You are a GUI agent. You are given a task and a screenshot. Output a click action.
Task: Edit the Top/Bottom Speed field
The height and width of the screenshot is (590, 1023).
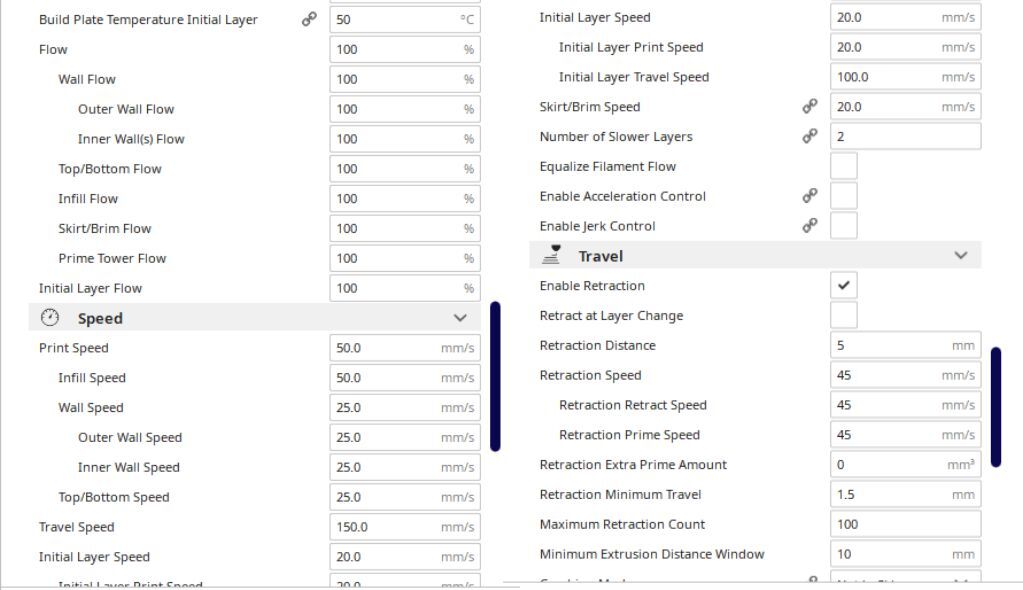click(405, 497)
